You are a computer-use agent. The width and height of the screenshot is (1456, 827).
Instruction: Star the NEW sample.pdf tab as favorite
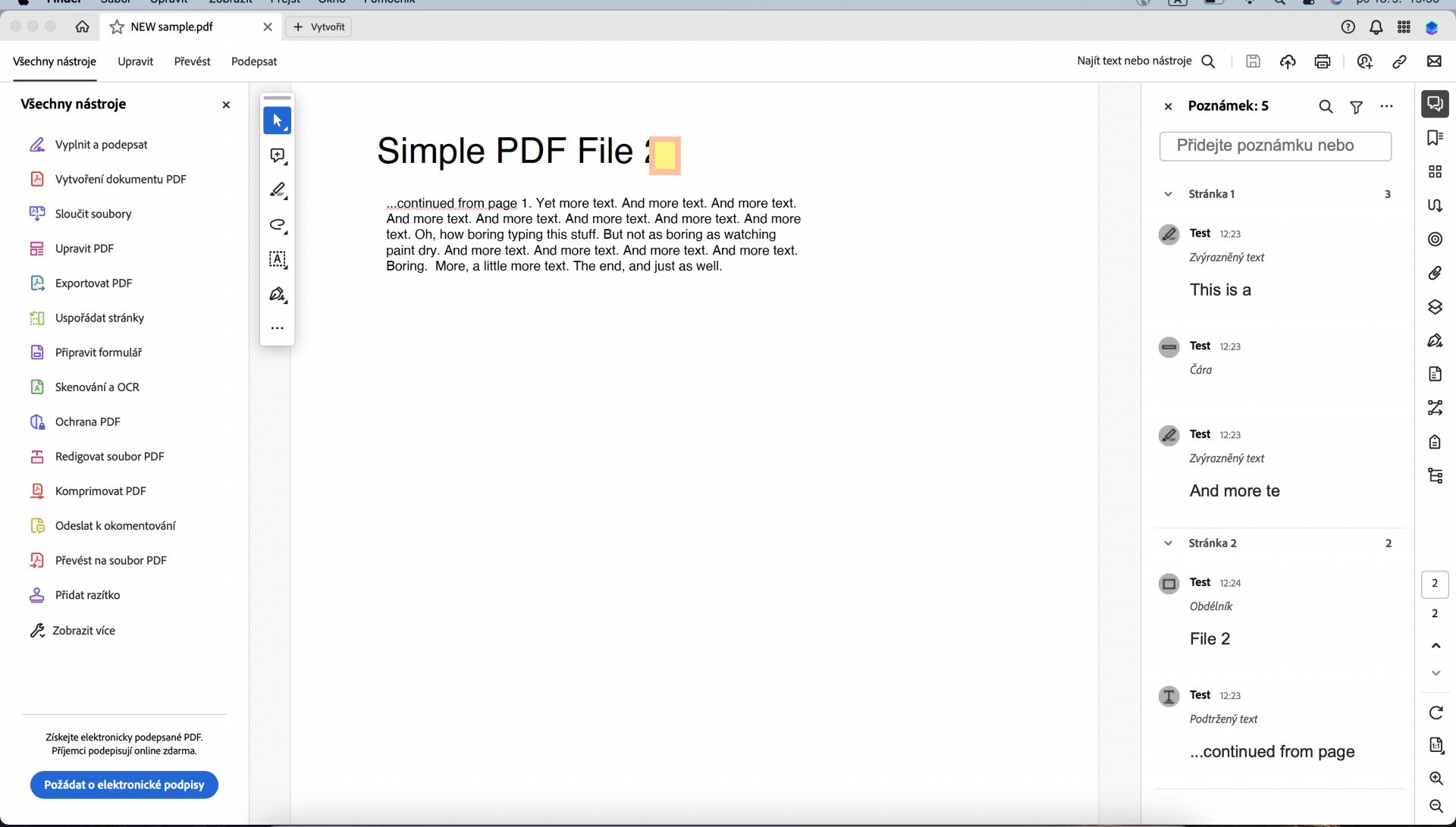(x=117, y=27)
